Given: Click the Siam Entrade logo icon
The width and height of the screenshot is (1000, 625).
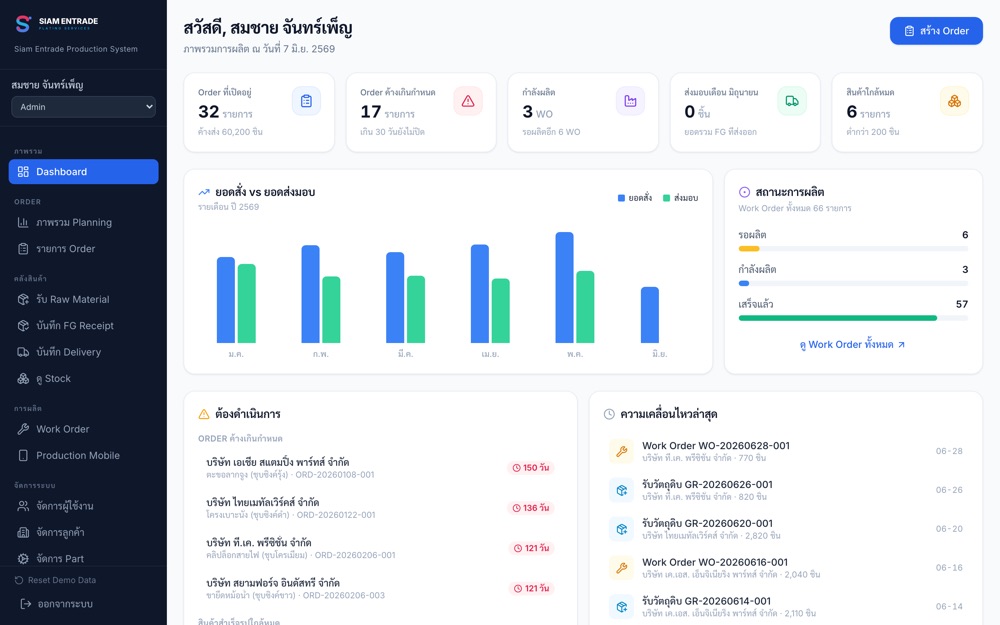Looking at the screenshot, I should (x=23, y=24).
